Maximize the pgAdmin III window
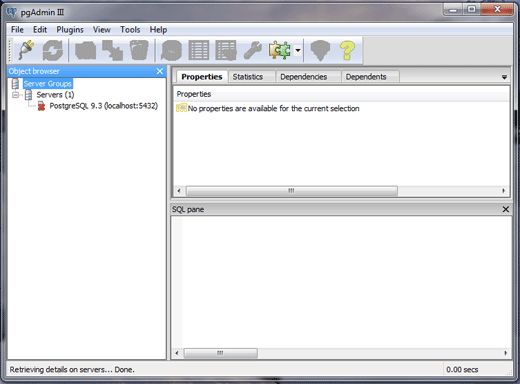Screen dimensions: 520x384 (471, 10)
